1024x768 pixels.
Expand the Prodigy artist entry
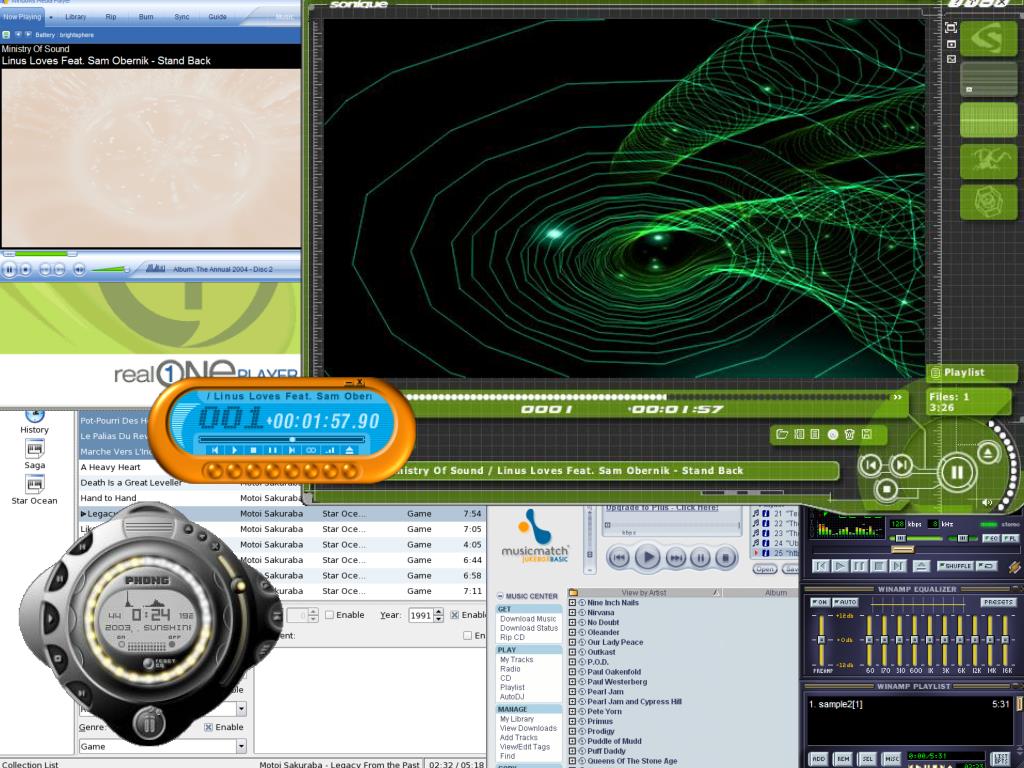573,731
